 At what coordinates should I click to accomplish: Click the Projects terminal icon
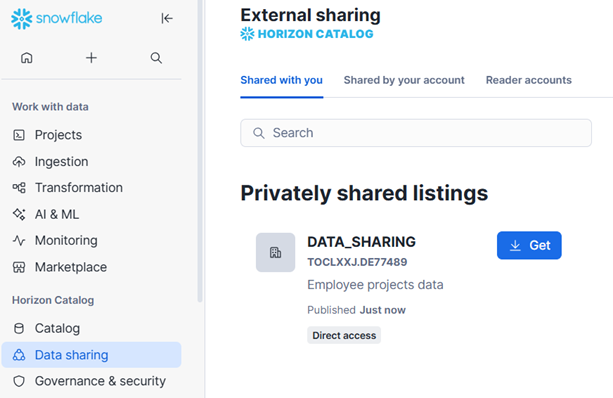click(x=19, y=135)
